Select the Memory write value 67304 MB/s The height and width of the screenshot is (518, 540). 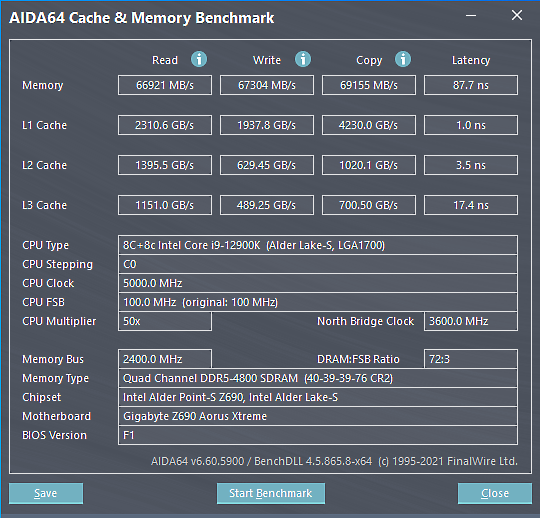click(267, 85)
